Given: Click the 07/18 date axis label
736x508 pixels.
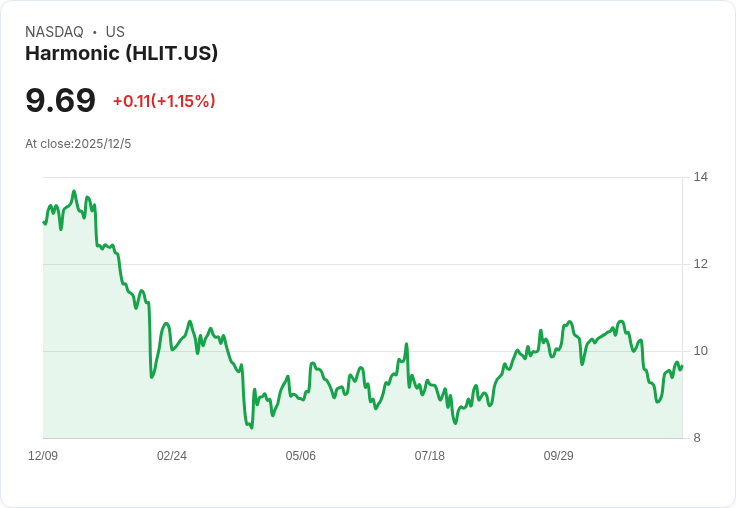Looking at the screenshot, I should click(x=429, y=456).
